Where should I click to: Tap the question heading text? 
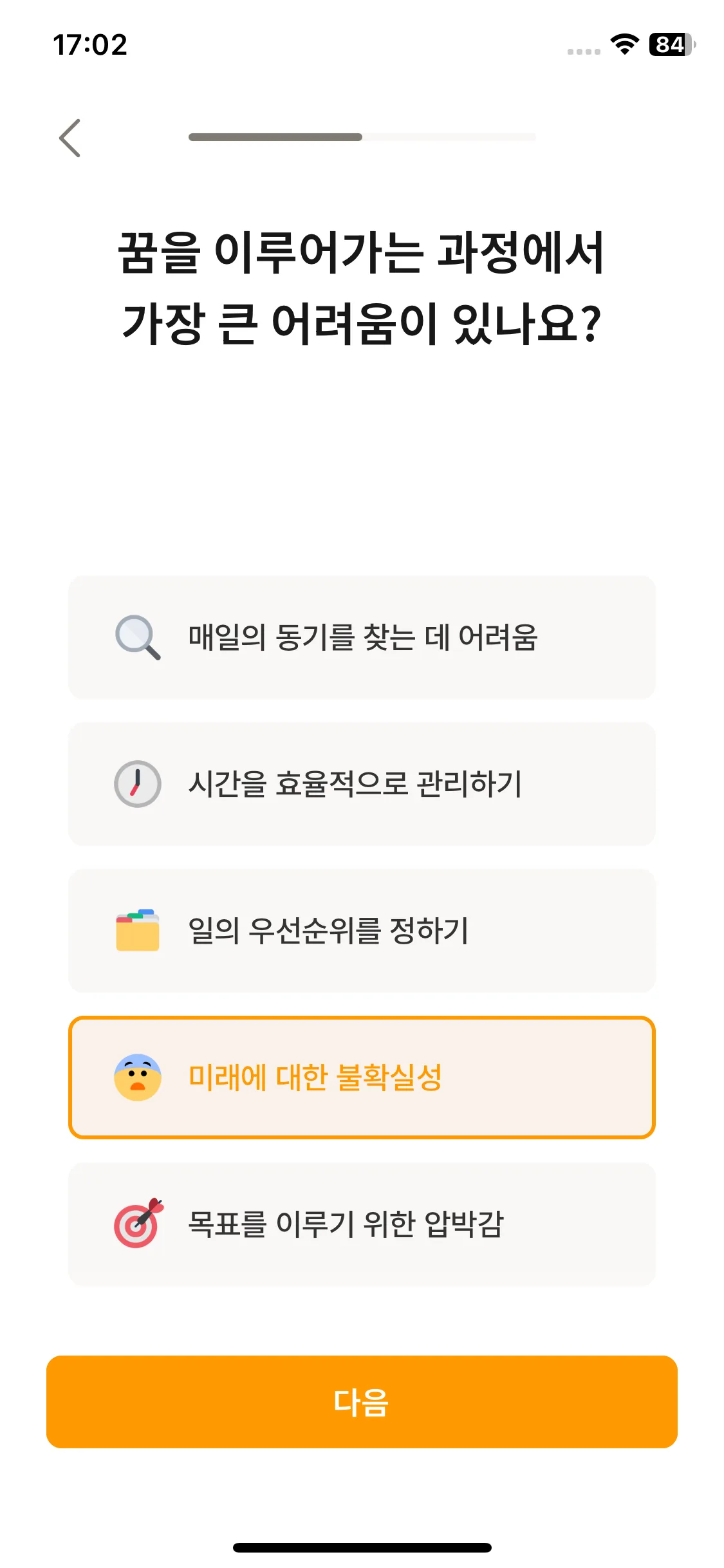[x=362, y=287]
